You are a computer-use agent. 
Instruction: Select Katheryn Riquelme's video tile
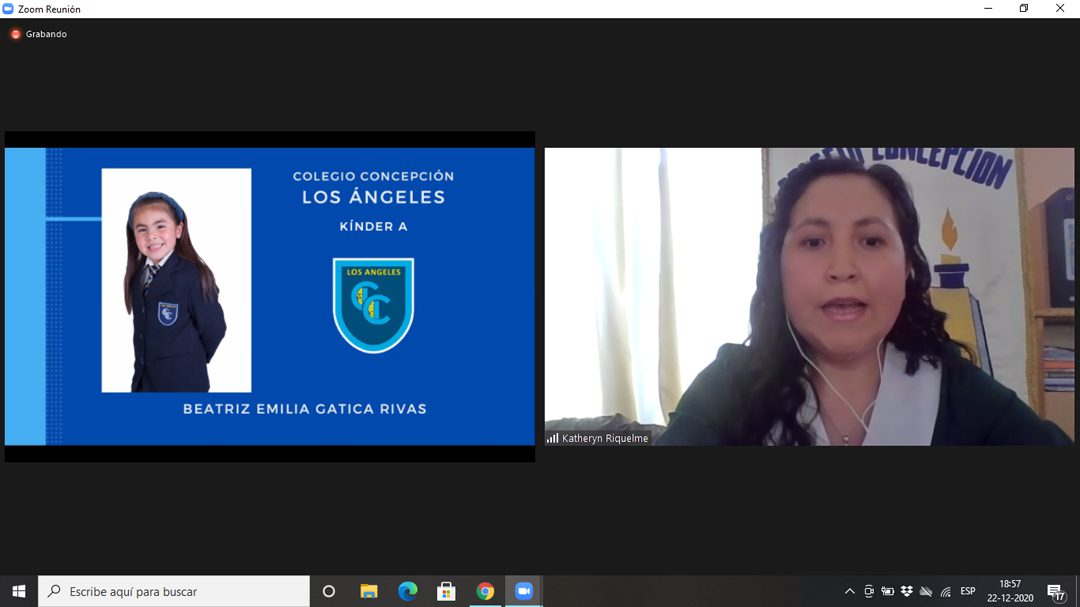pos(809,296)
